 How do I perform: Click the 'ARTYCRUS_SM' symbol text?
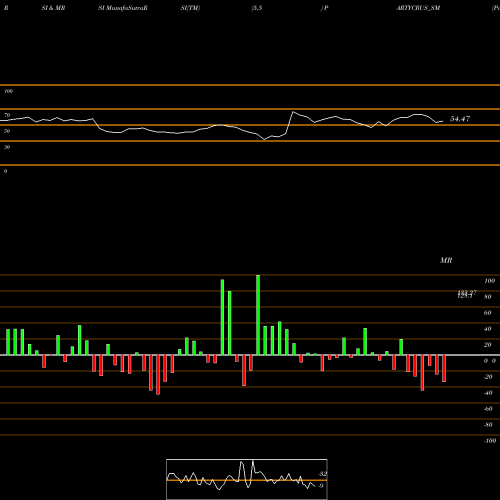pyautogui.click(x=418, y=8)
